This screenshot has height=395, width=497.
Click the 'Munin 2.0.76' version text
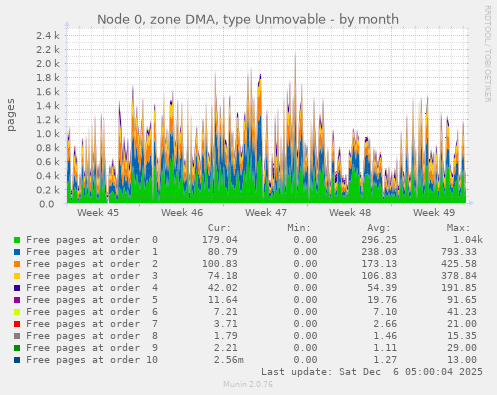248,384
